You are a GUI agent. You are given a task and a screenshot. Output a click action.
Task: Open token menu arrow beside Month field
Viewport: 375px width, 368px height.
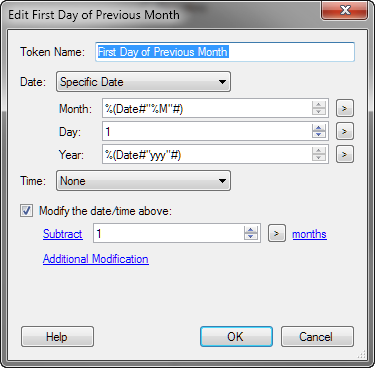pyautogui.click(x=345, y=108)
